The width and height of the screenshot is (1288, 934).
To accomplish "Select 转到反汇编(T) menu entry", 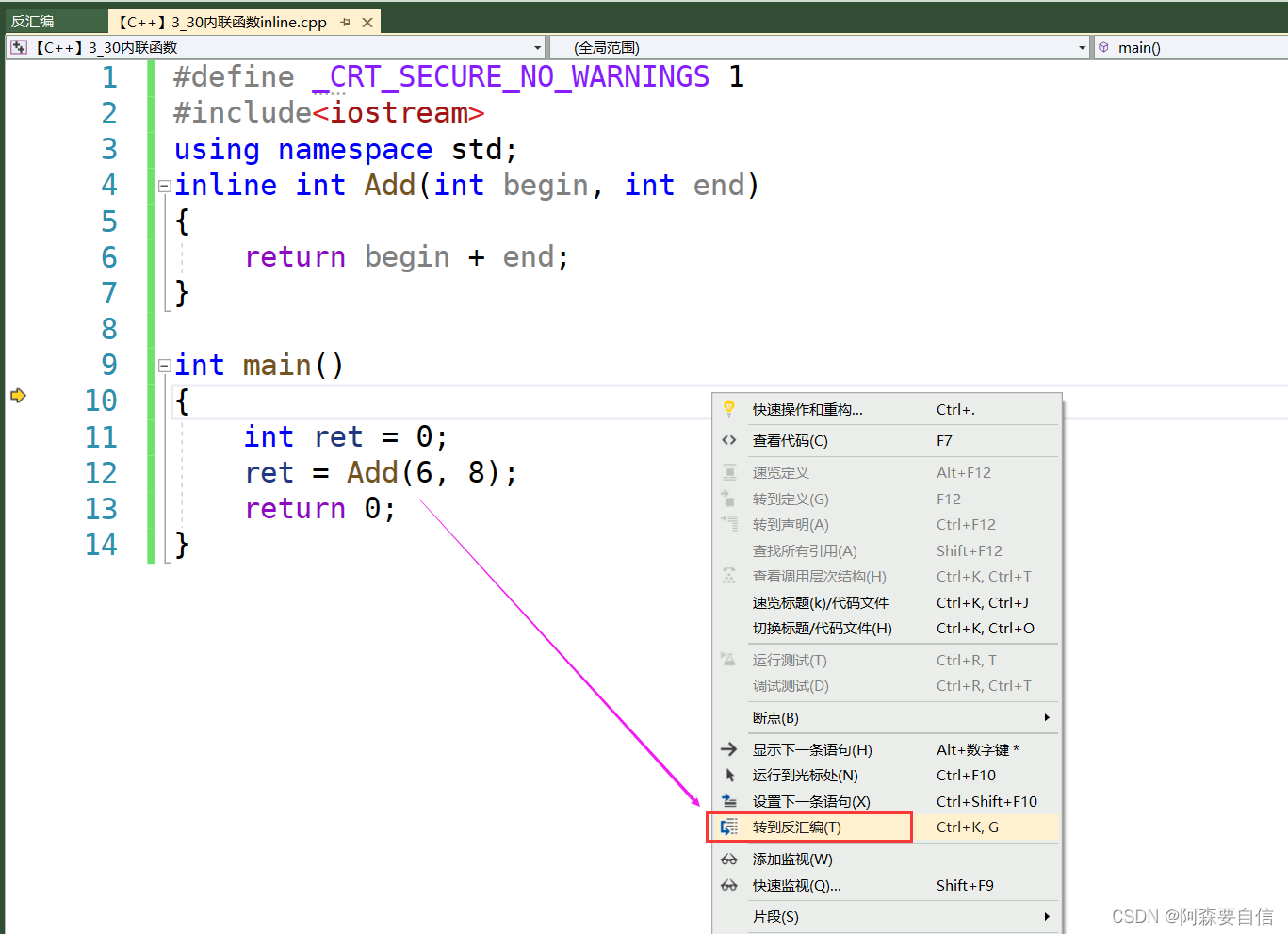I will pyautogui.click(x=887, y=827).
